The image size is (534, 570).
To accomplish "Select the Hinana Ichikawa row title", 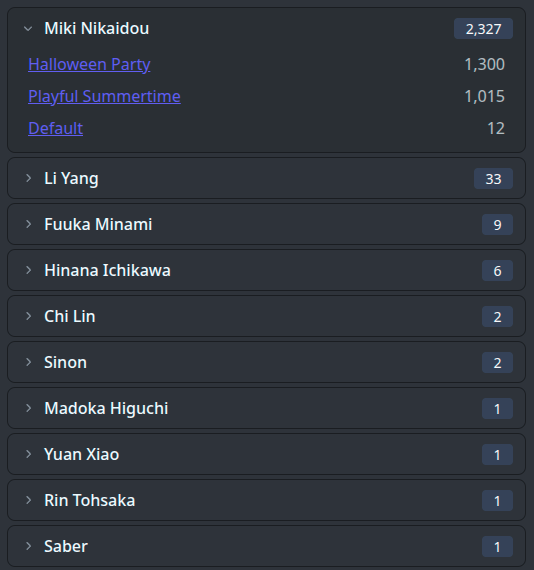I will 107,270.
